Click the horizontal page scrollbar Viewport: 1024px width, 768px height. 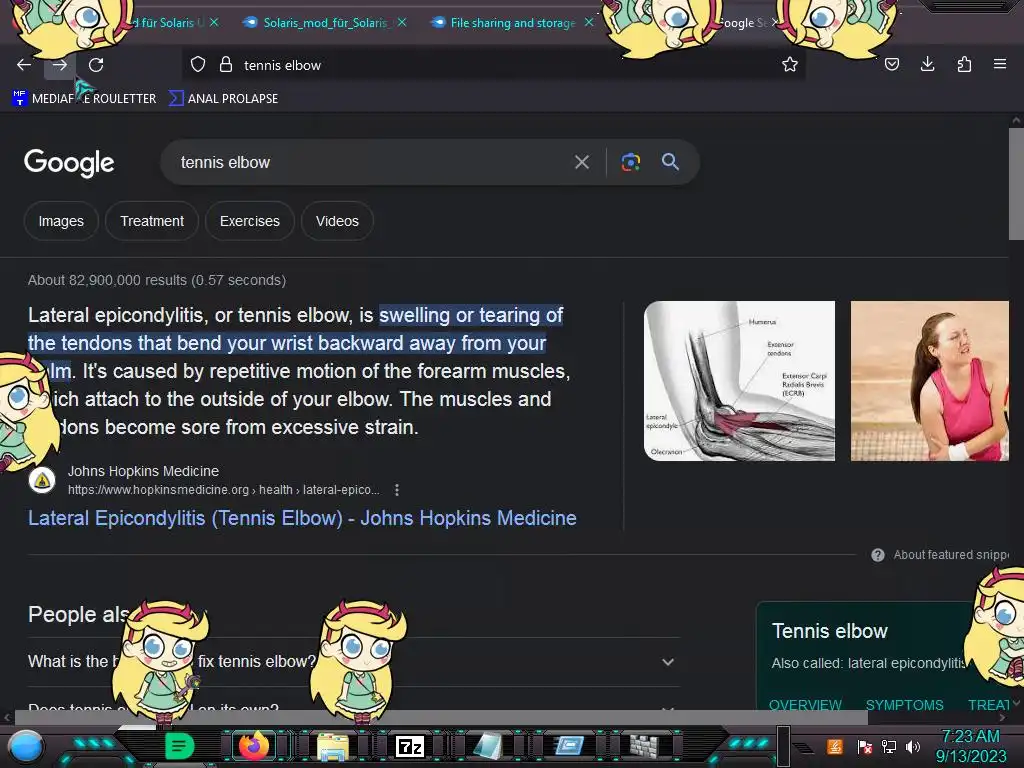click(441, 717)
